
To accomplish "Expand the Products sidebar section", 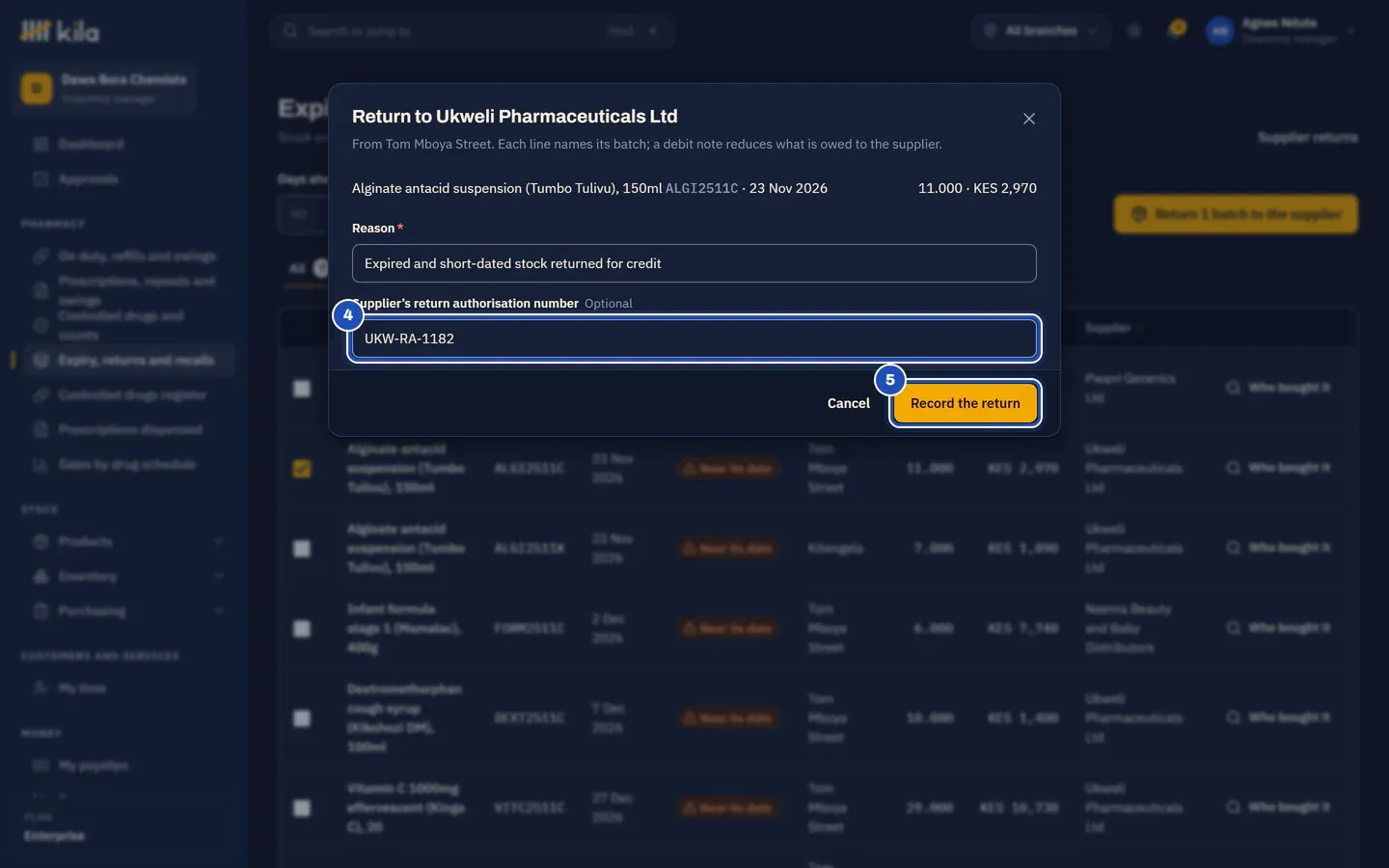I will point(129,542).
